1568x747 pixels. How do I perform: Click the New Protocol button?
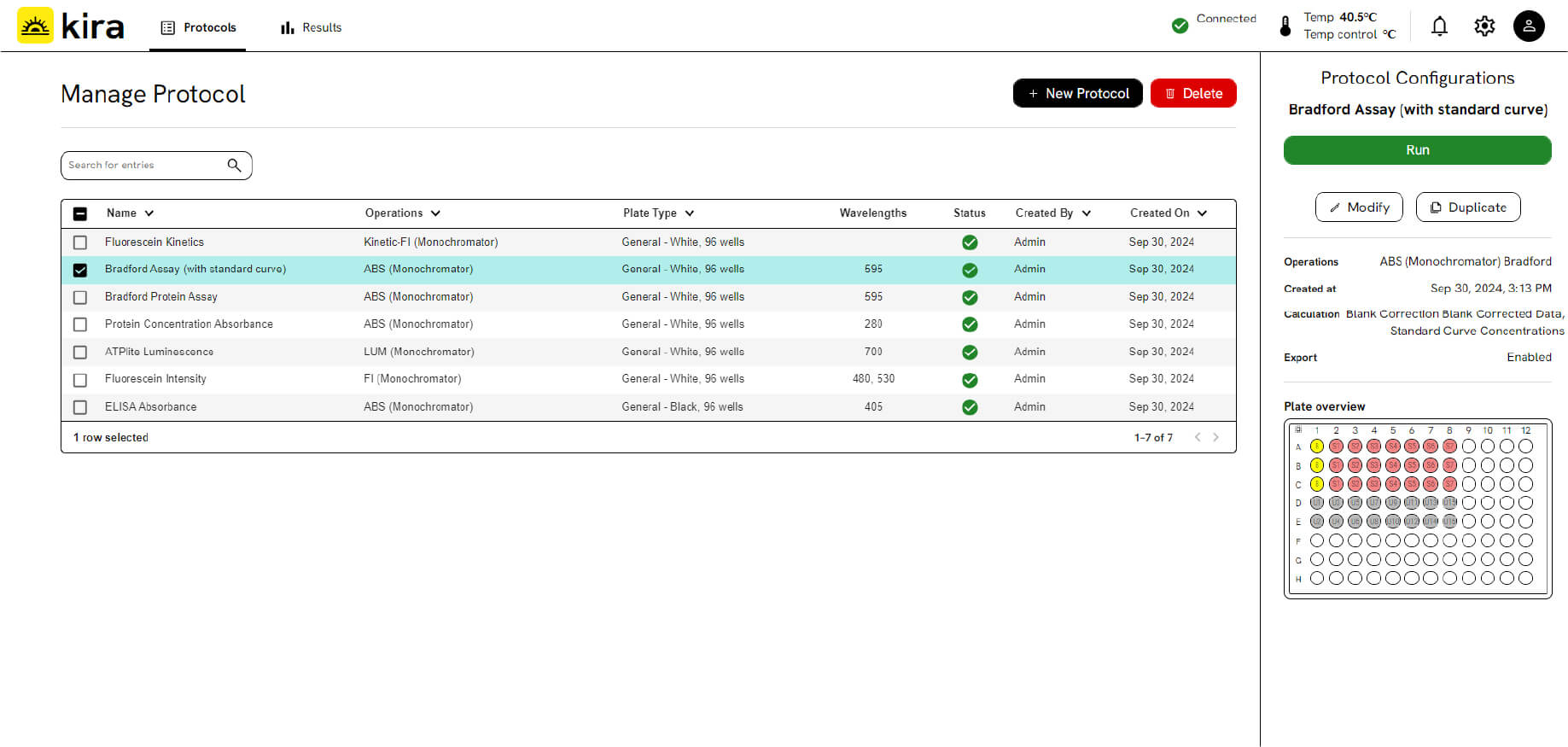1077,93
